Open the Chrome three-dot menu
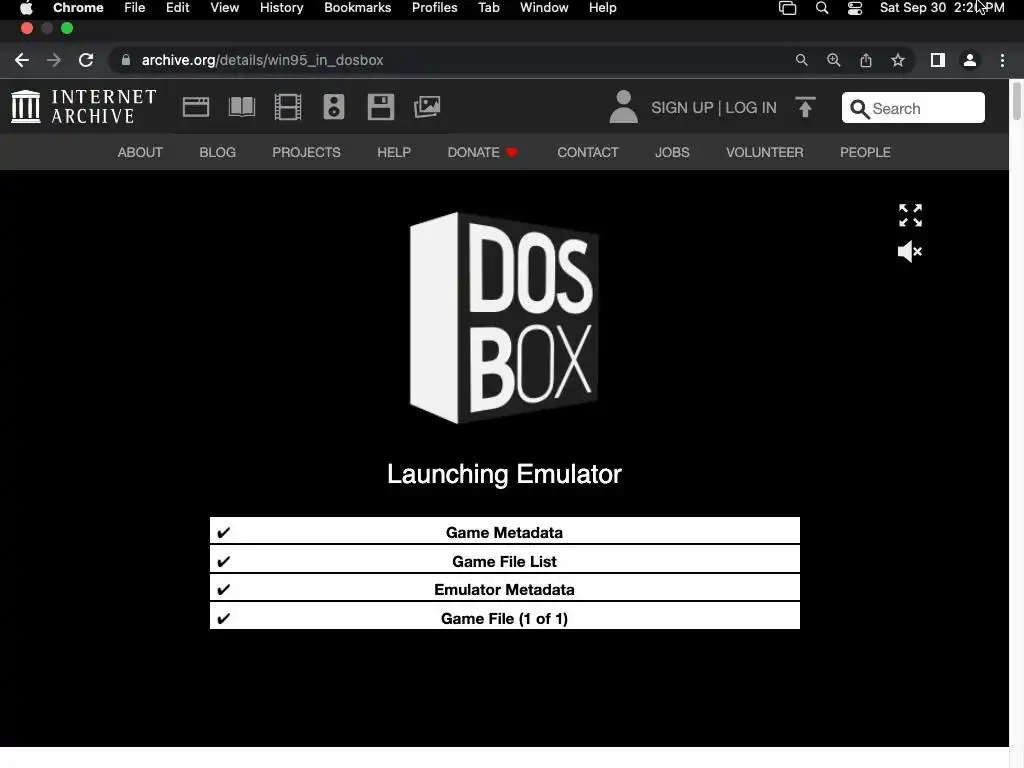The image size is (1024, 768). click(1002, 60)
